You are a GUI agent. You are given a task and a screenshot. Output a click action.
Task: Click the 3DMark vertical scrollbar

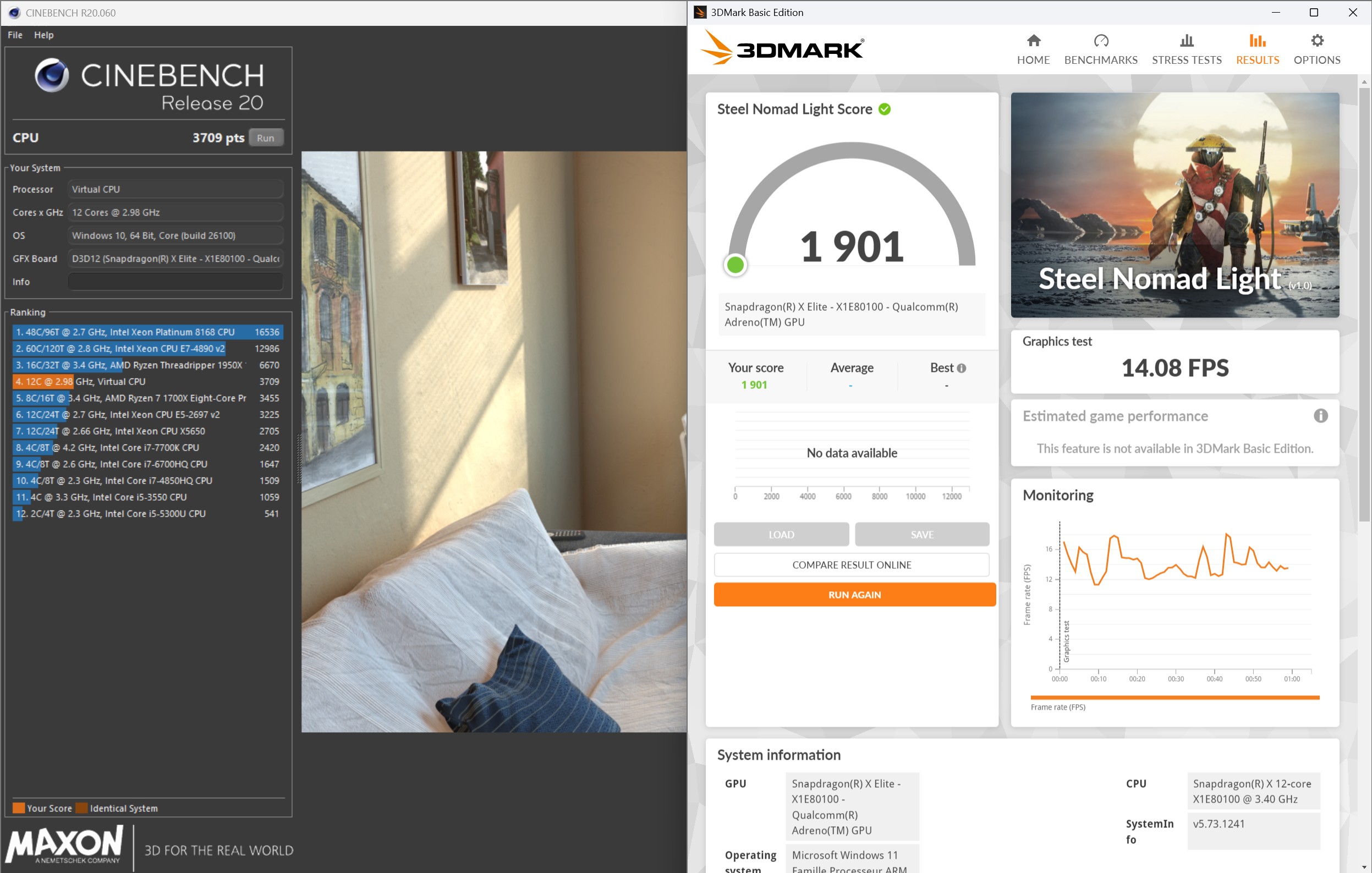1364,304
